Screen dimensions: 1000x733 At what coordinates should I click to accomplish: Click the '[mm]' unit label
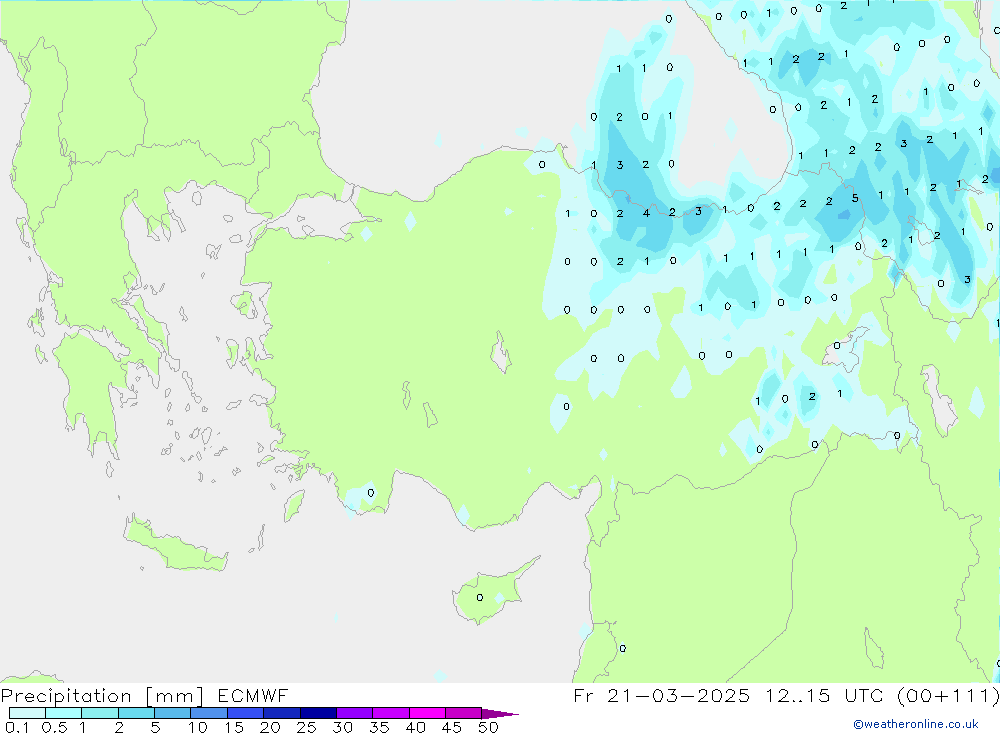175,696
